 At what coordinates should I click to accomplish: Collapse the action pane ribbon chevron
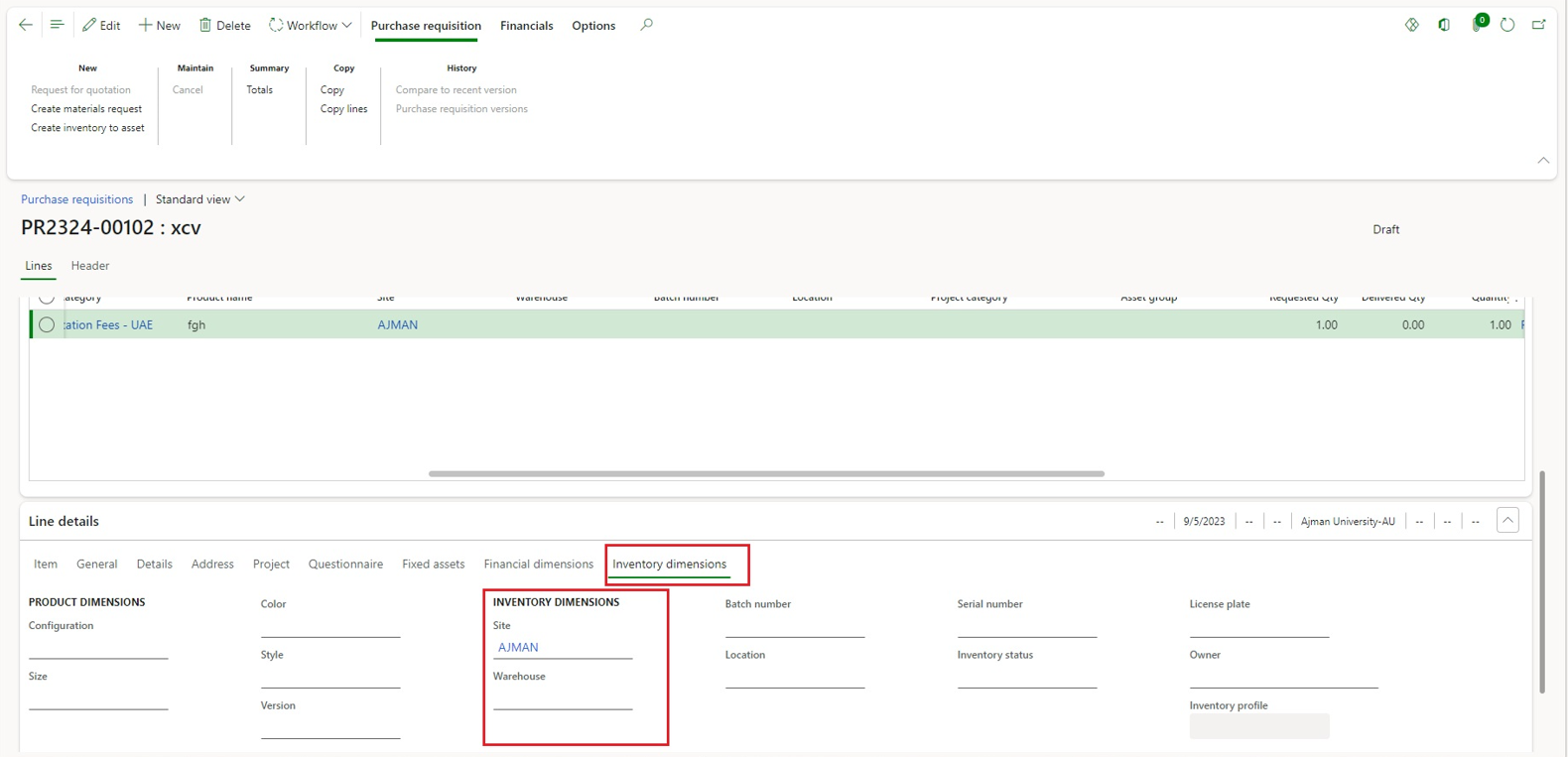pyautogui.click(x=1543, y=161)
